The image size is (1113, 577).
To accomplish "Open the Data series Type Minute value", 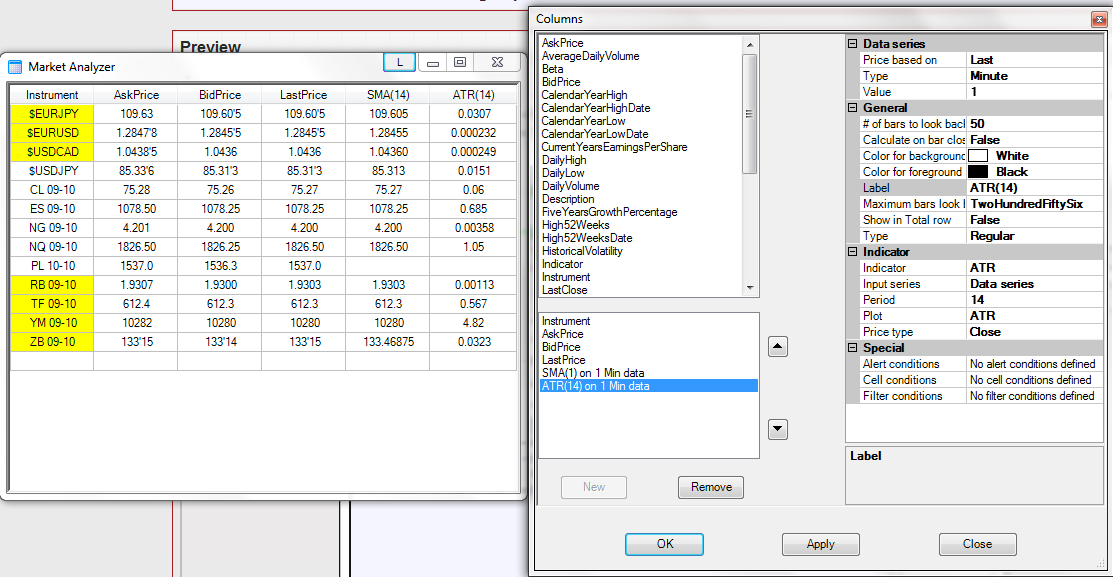I will 1035,76.
